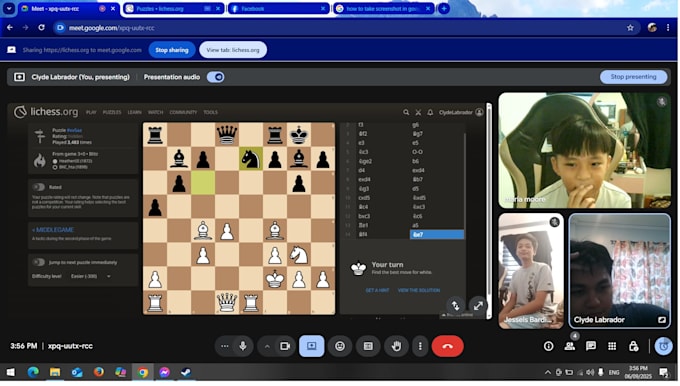Toggle closed captions in Meet
The width and height of the screenshot is (680, 386).
click(368, 346)
